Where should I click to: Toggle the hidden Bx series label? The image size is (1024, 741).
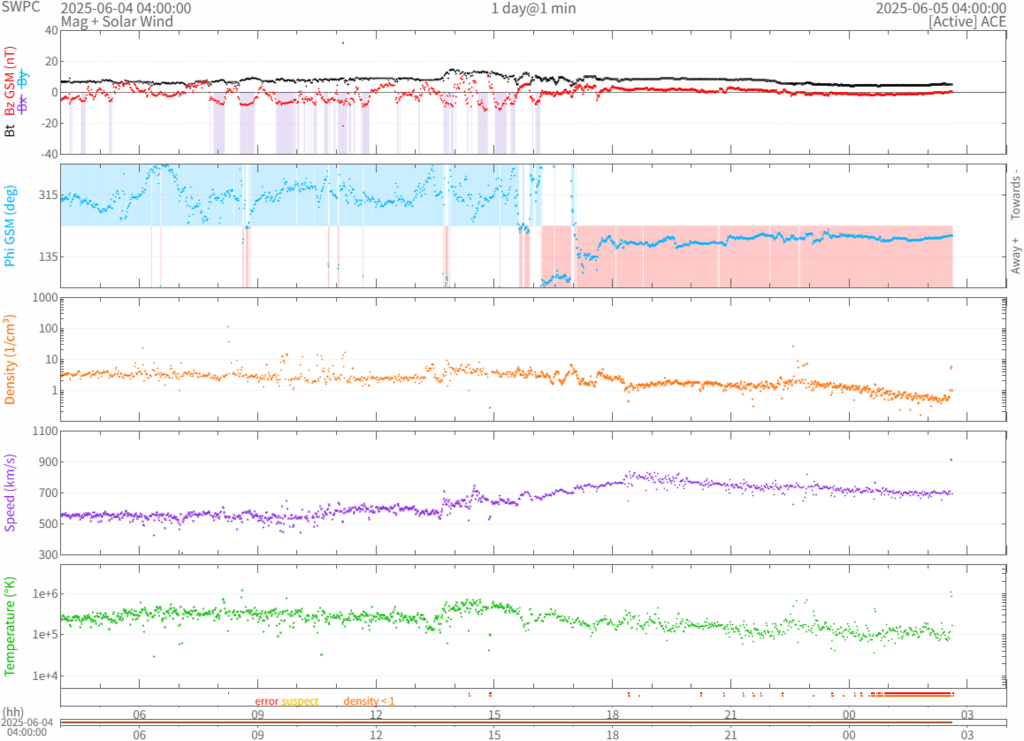(x=24, y=104)
